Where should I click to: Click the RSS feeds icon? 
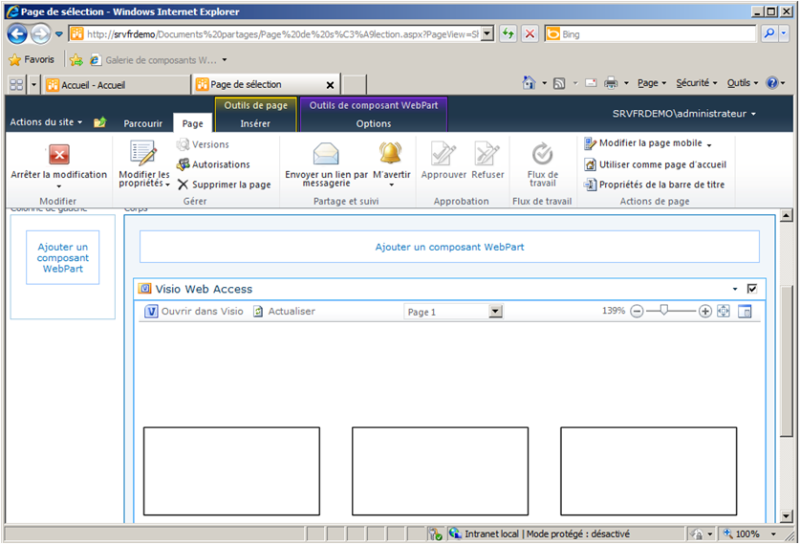pyautogui.click(x=559, y=83)
